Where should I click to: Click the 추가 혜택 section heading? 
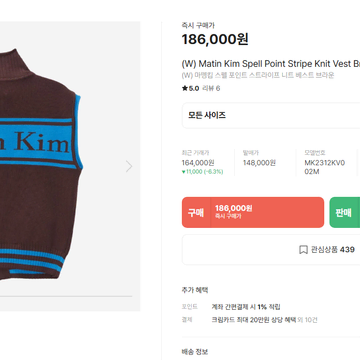[x=195, y=290]
